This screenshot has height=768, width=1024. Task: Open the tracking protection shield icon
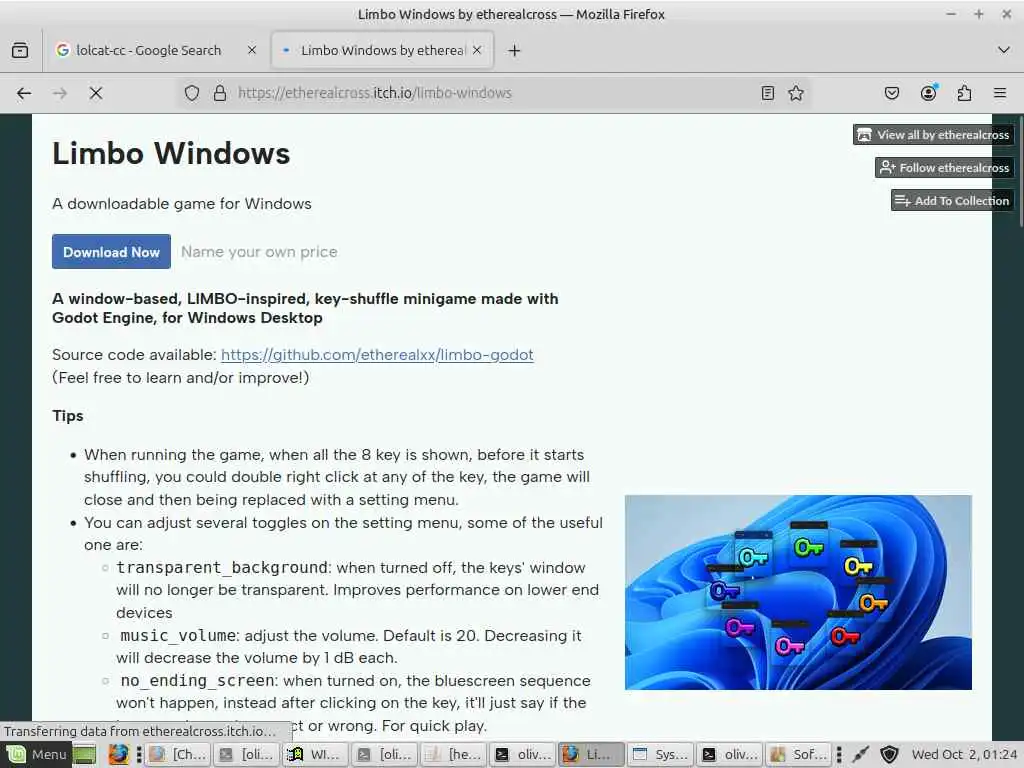(x=191, y=93)
